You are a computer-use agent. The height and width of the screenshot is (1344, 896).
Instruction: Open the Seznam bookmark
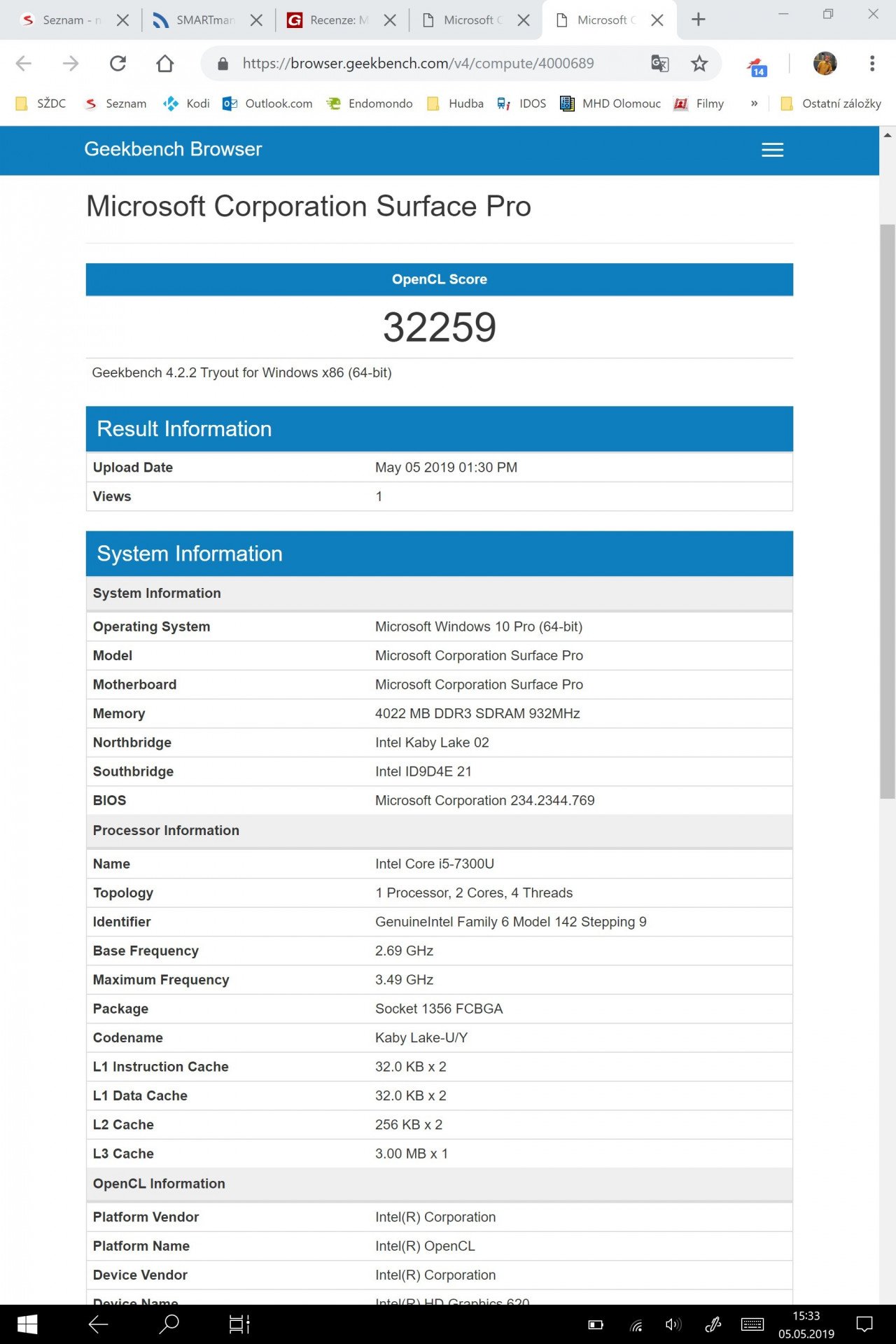pos(115,104)
